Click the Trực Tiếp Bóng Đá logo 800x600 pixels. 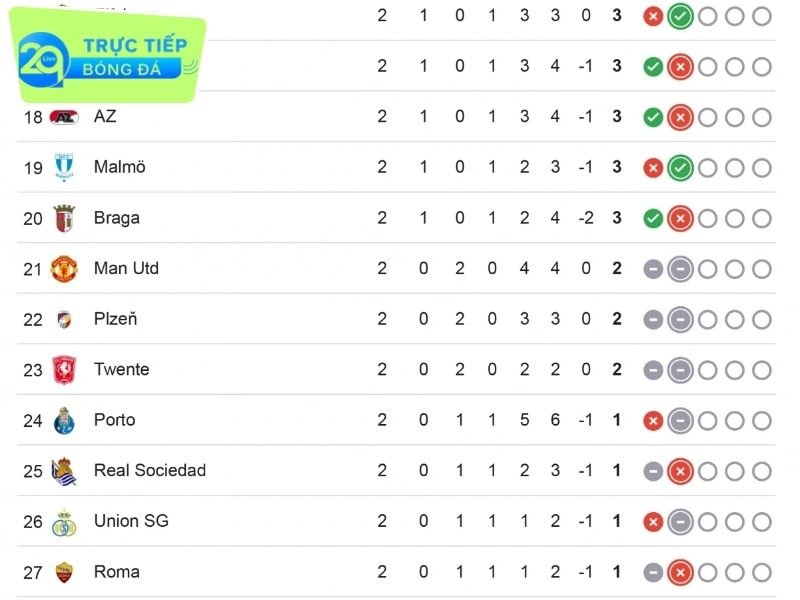click(110, 60)
